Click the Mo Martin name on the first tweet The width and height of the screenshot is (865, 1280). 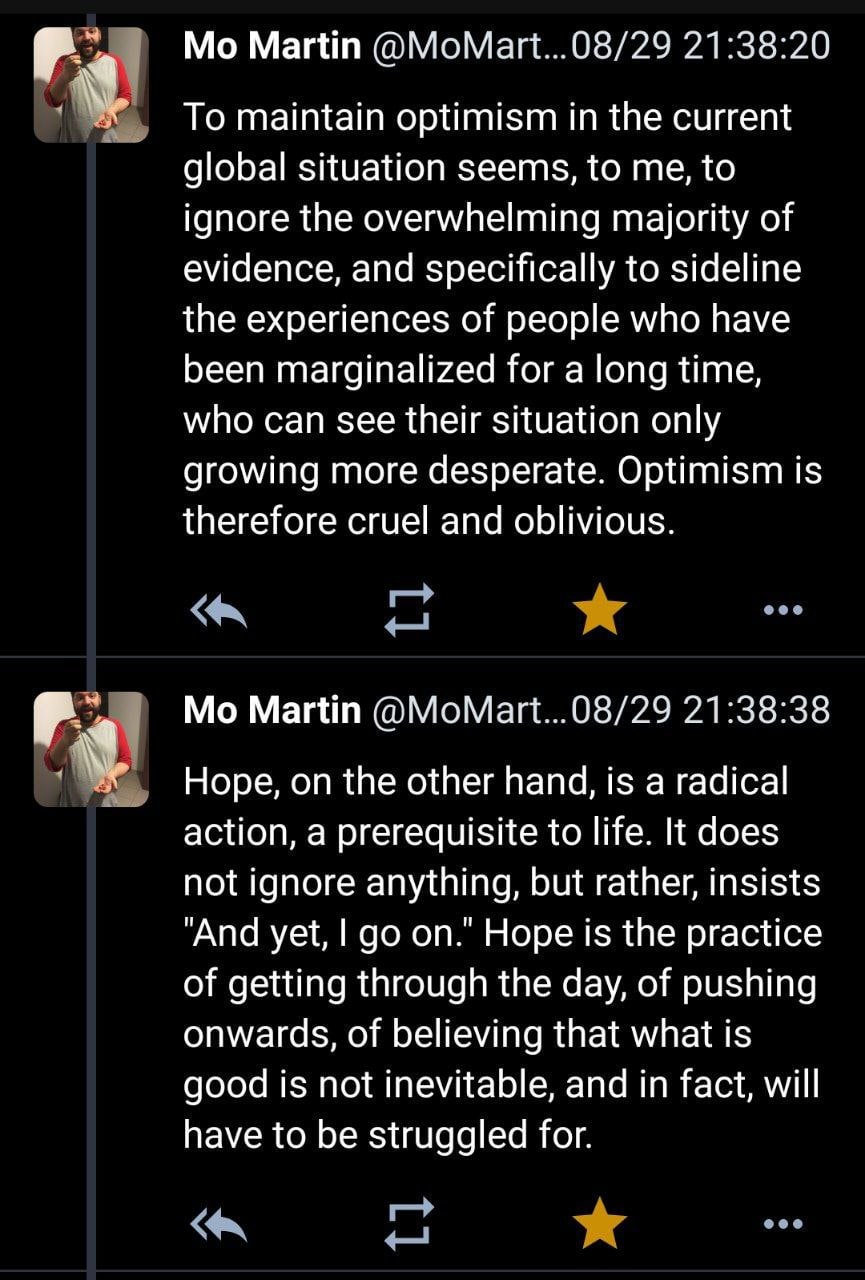pos(271,46)
